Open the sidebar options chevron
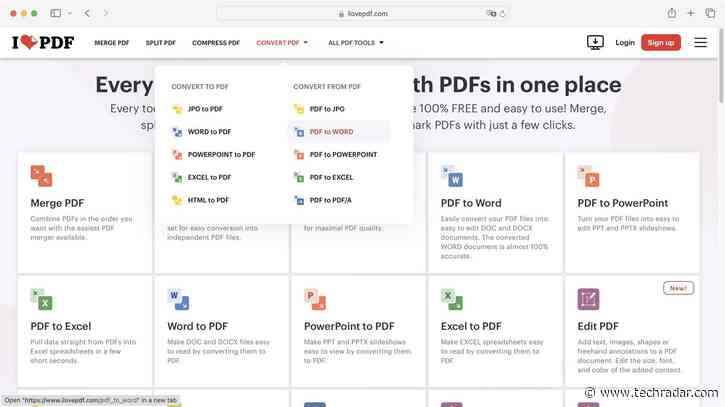 point(70,13)
